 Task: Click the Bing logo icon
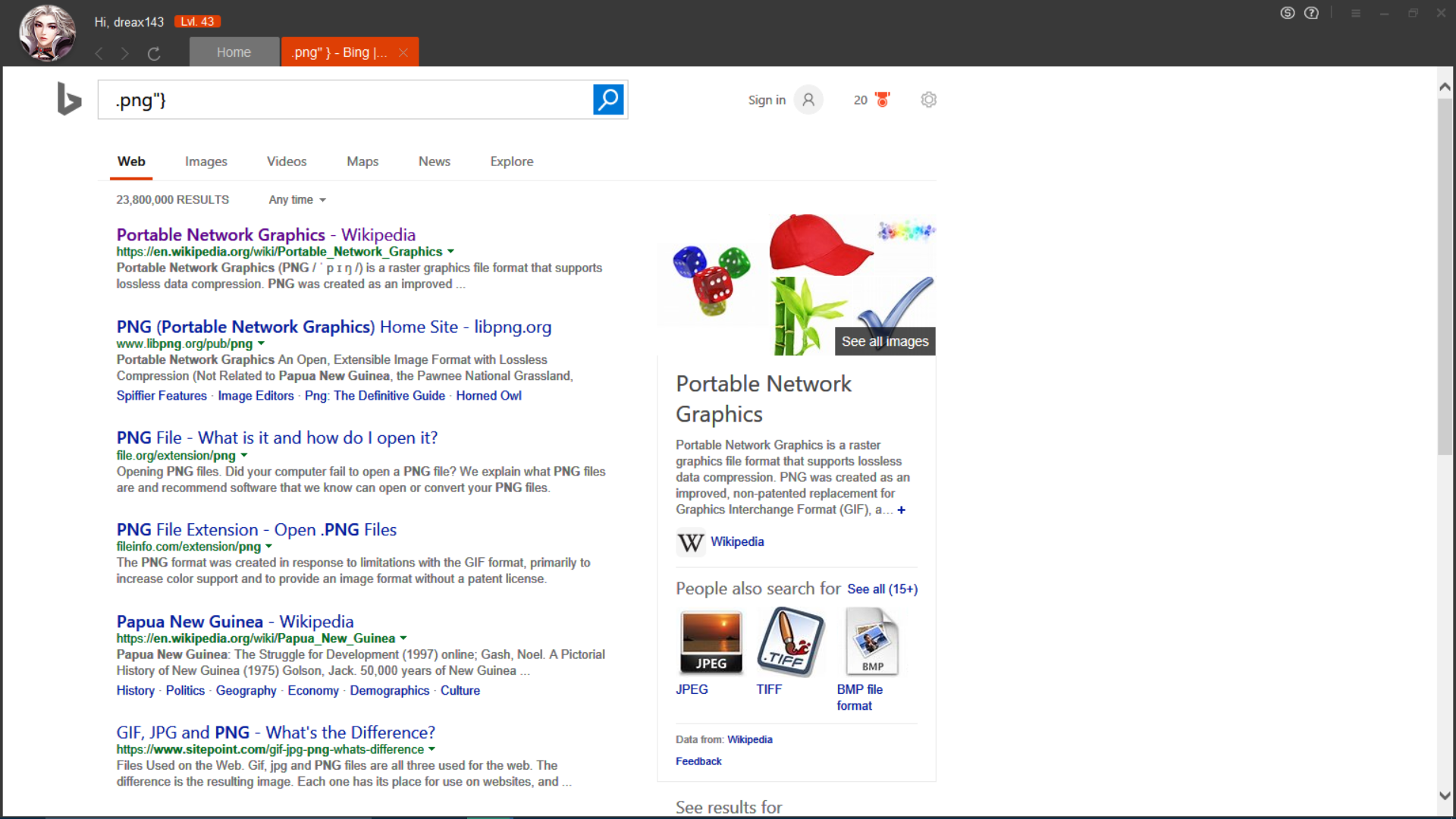(69, 99)
